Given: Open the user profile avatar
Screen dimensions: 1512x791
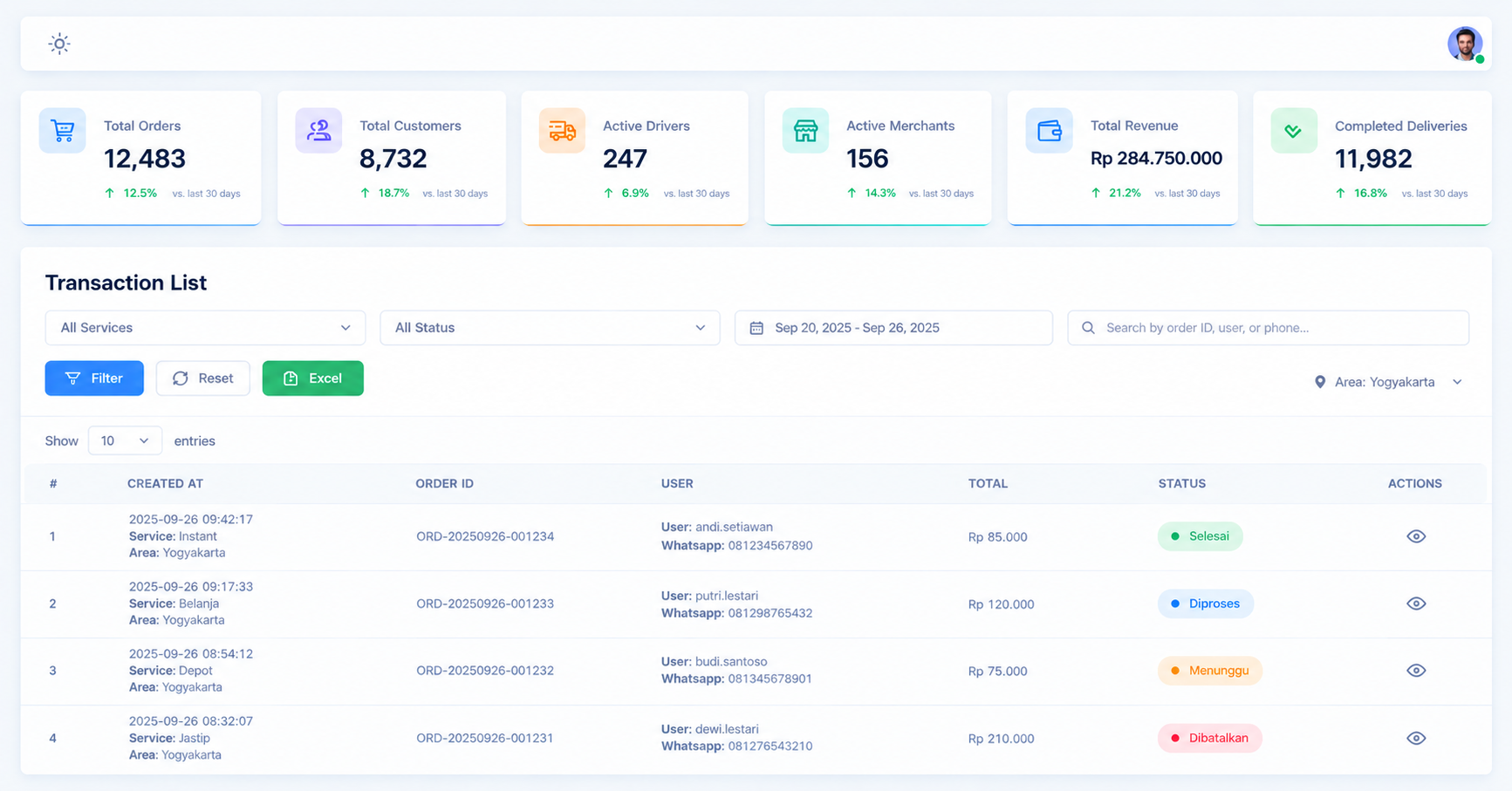Looking at the screenshot, I should pos(1465,44).
